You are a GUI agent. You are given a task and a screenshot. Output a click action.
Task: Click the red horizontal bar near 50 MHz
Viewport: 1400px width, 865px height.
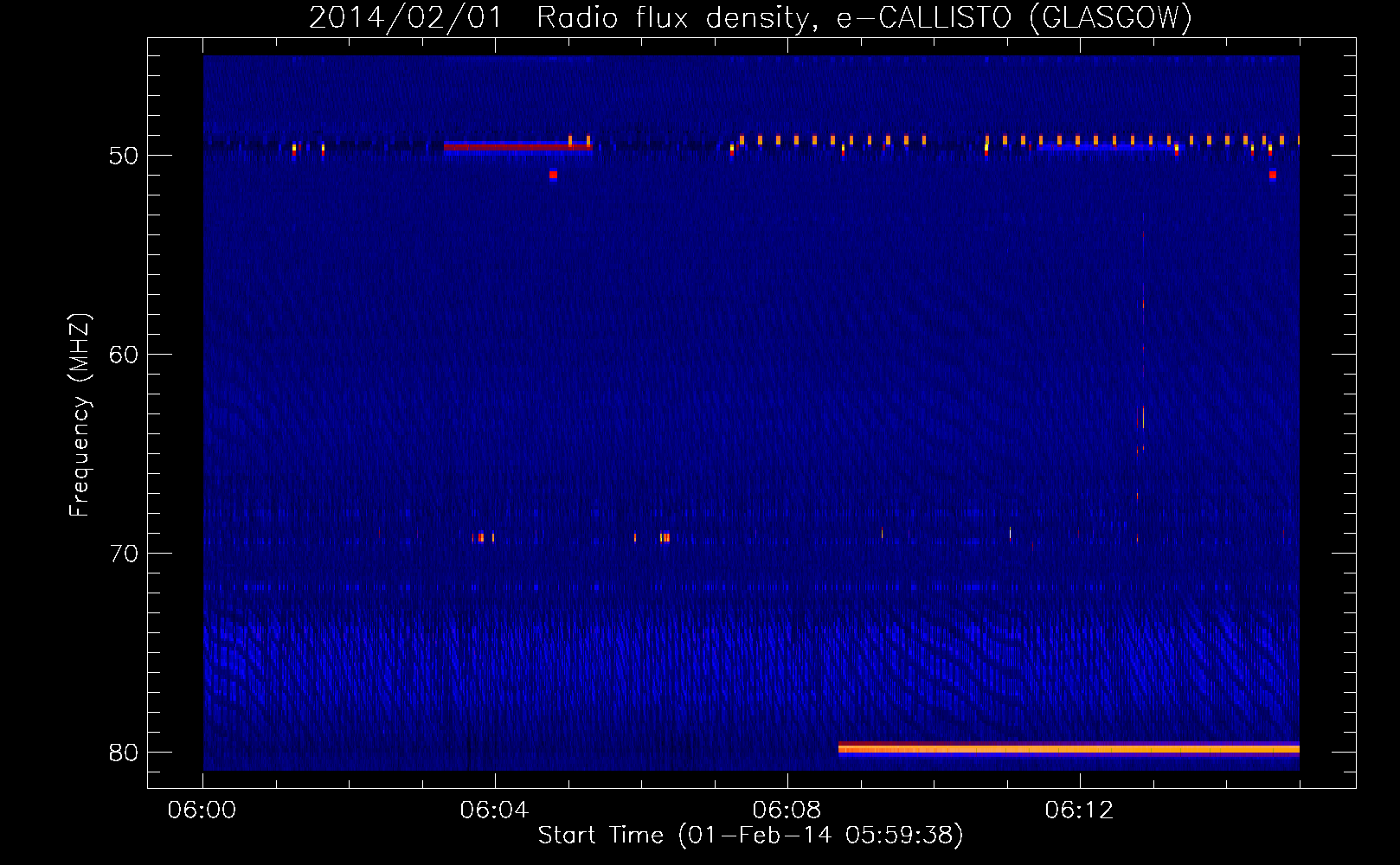point(517,147)
